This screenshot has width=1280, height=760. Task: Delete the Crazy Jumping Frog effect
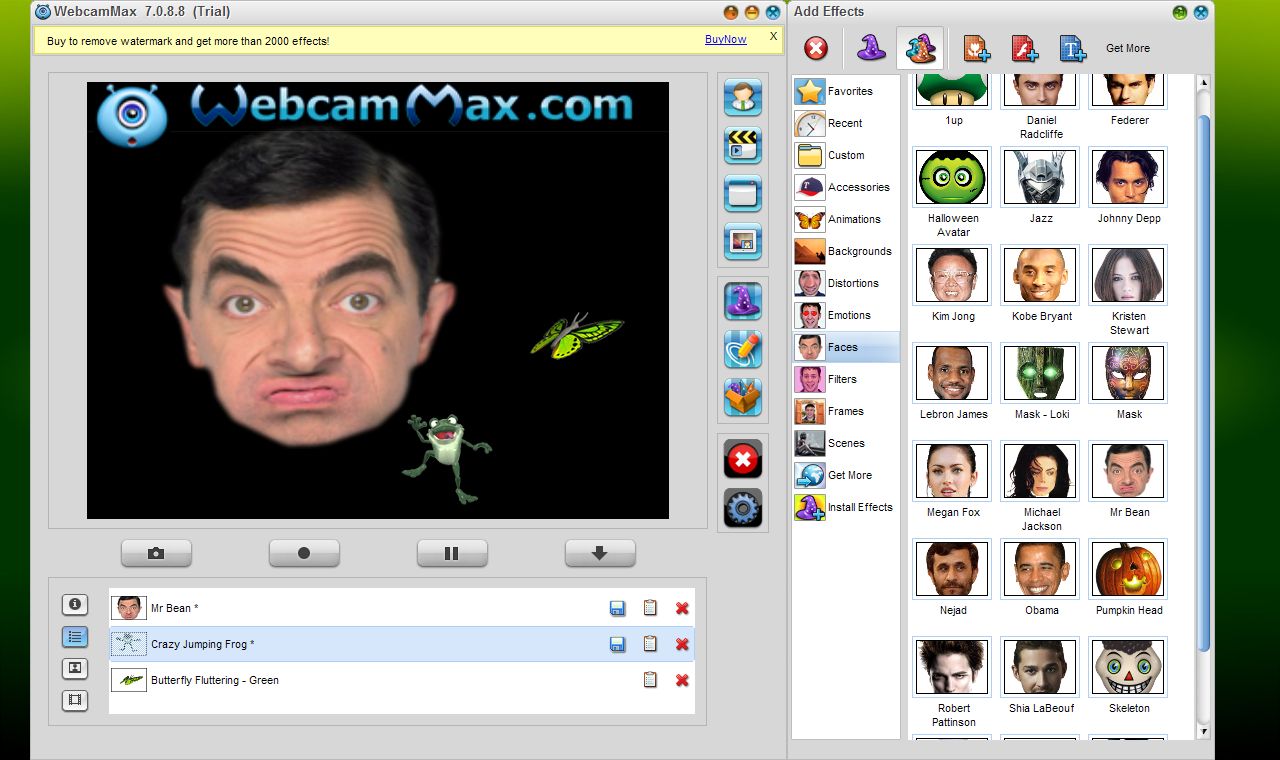point(682,644)
